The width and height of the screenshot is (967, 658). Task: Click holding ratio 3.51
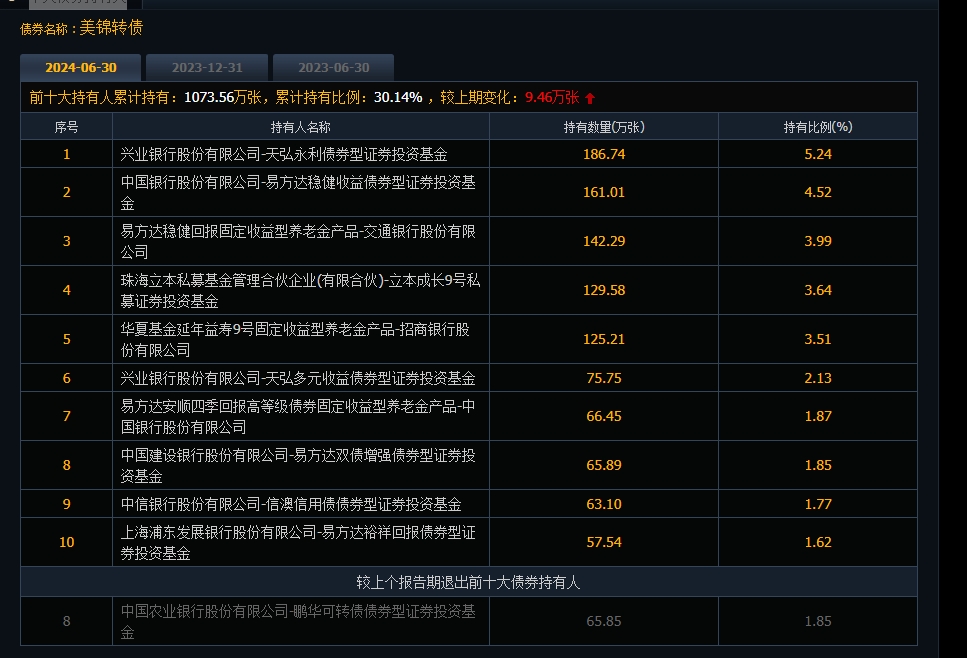[x=818, y=339]
